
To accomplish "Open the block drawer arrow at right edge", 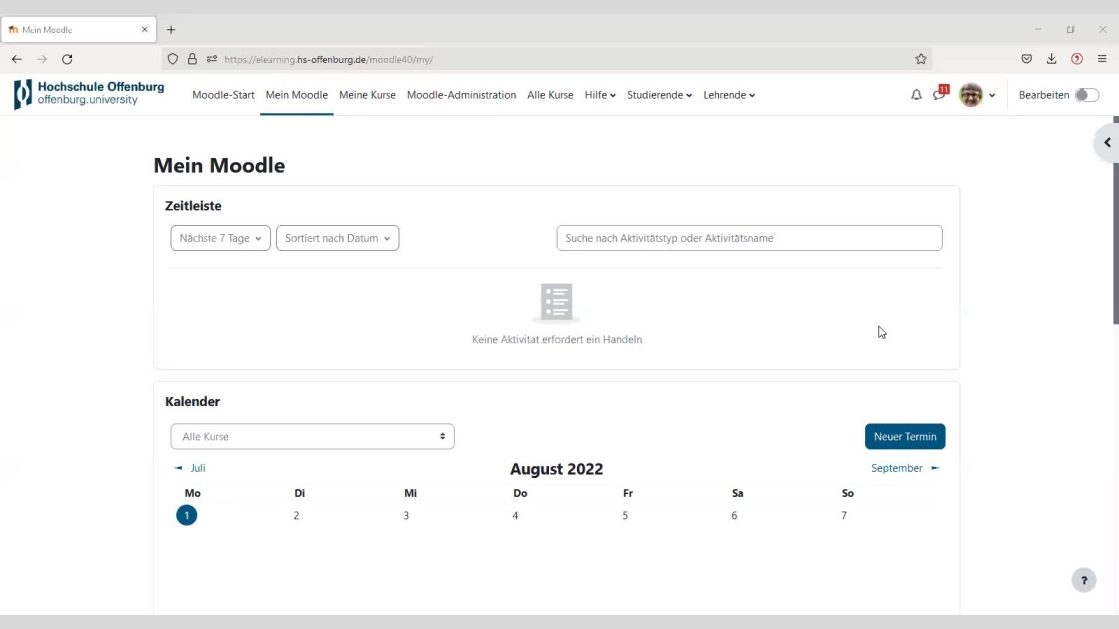I will click(1107, 143).
